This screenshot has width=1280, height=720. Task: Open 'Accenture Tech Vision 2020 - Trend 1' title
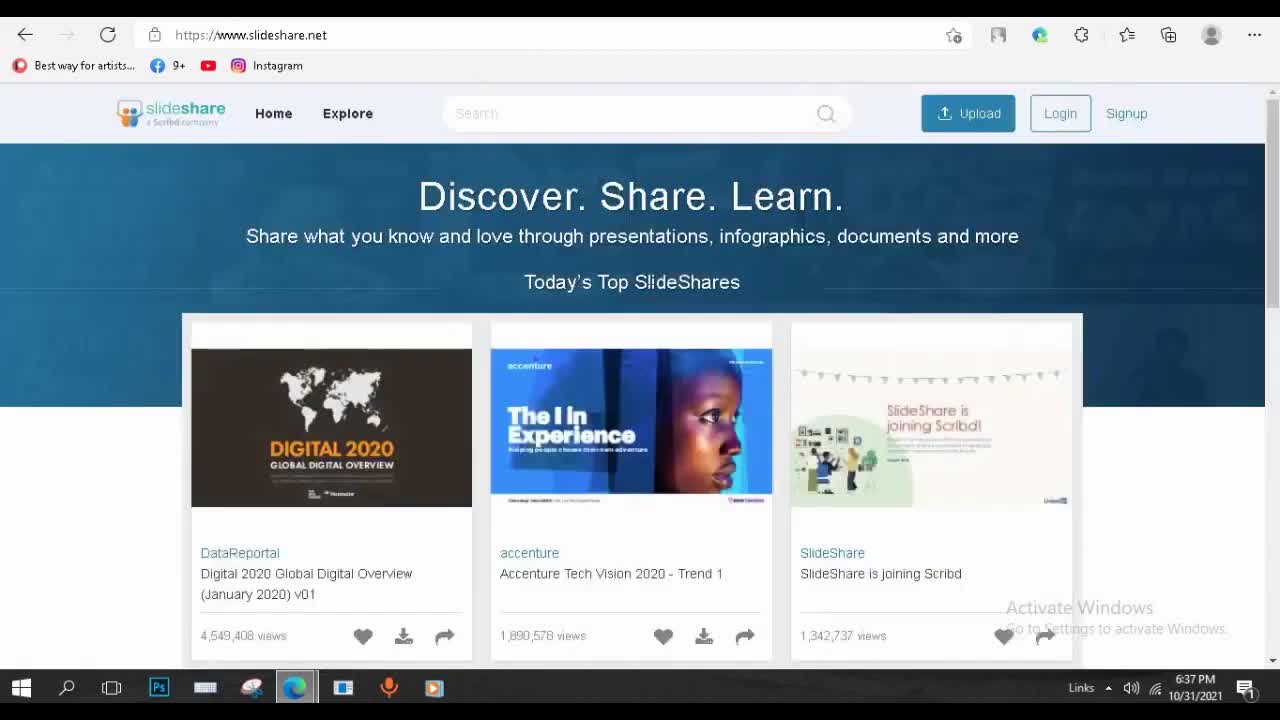click(x=611, y=573)
